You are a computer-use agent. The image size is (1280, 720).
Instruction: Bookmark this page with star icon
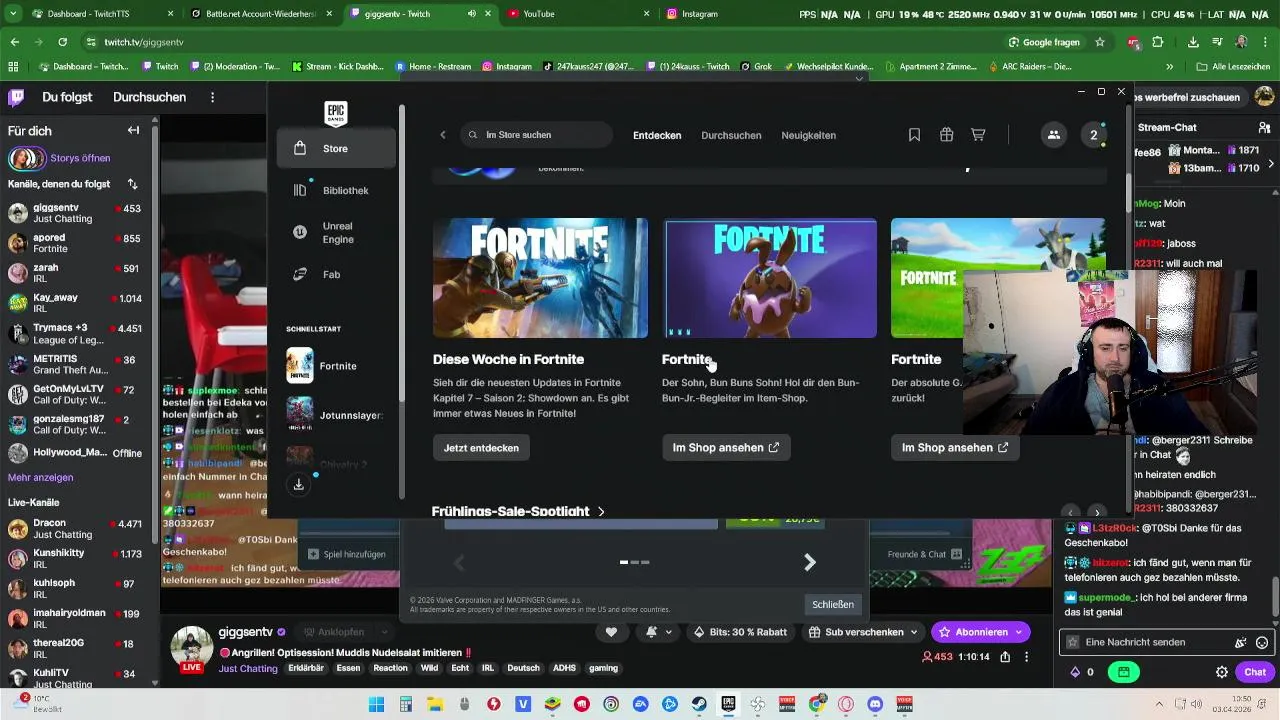[1100, 42]
